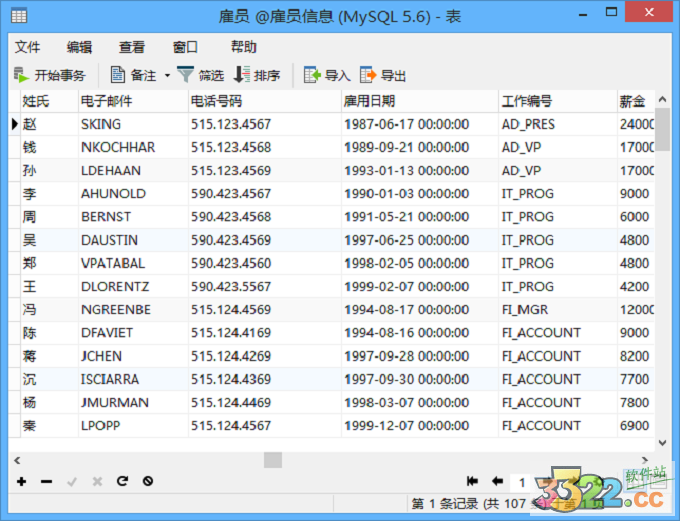Add a new record with plus icon

click(x=22, y=481)
